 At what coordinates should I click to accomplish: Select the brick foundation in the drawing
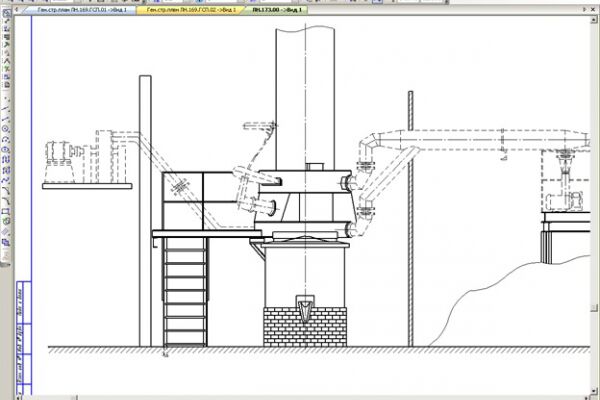(x=305, y=327)
